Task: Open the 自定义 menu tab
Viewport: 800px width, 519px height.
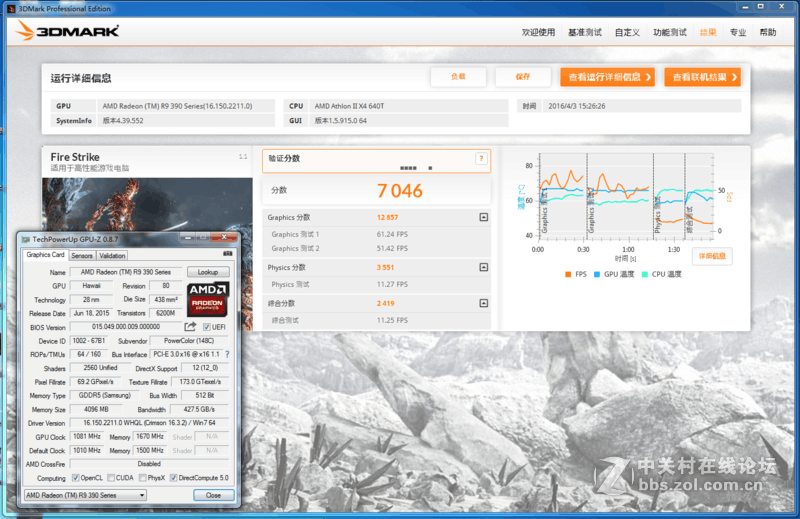Action: point(627,32)
